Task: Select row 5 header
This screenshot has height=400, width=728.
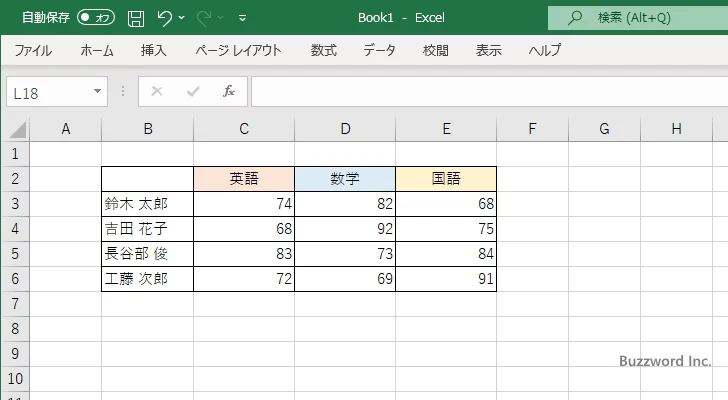Action: tap(15, 253)
